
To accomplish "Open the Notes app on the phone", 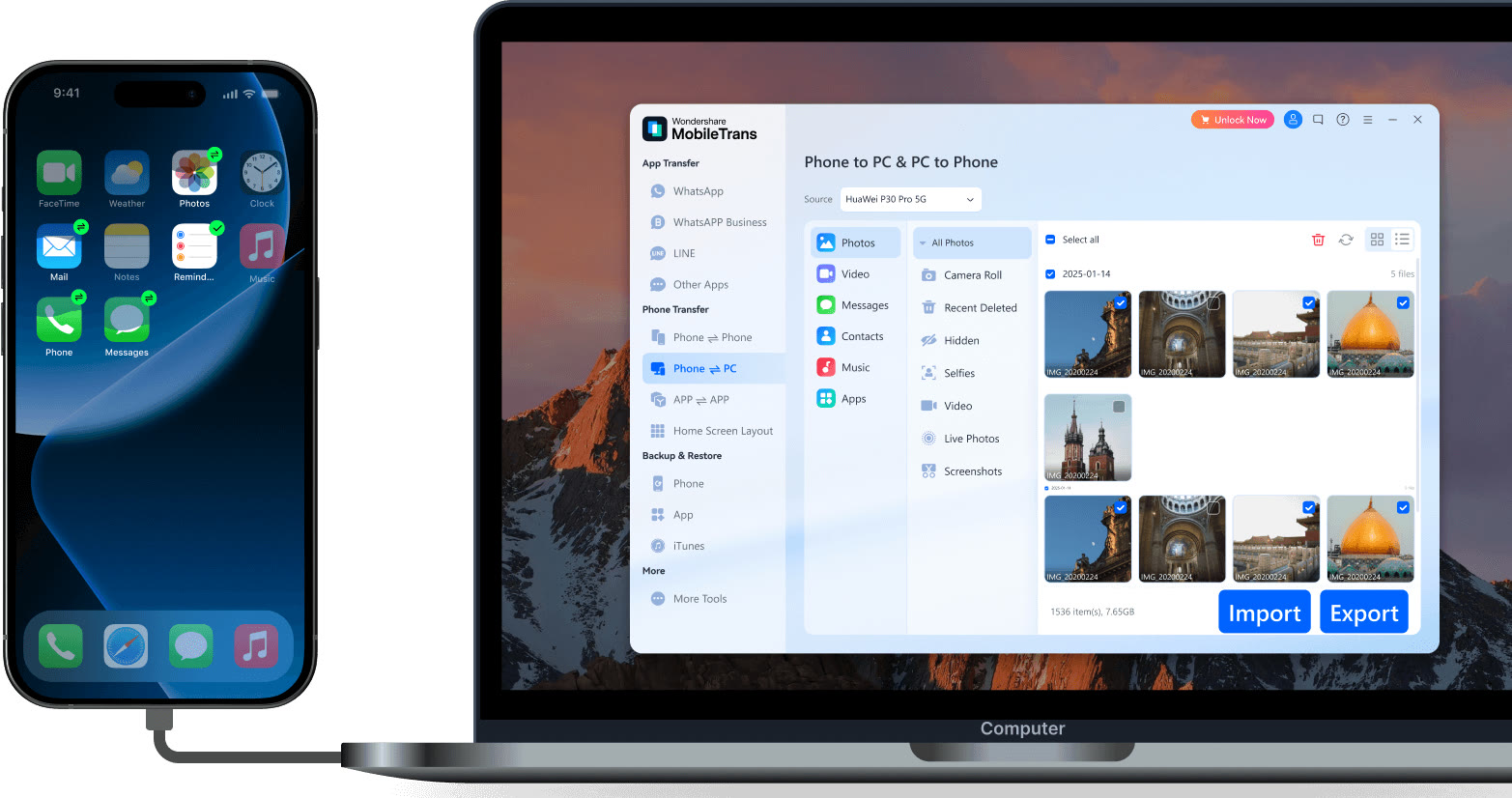I will (127, 246).
